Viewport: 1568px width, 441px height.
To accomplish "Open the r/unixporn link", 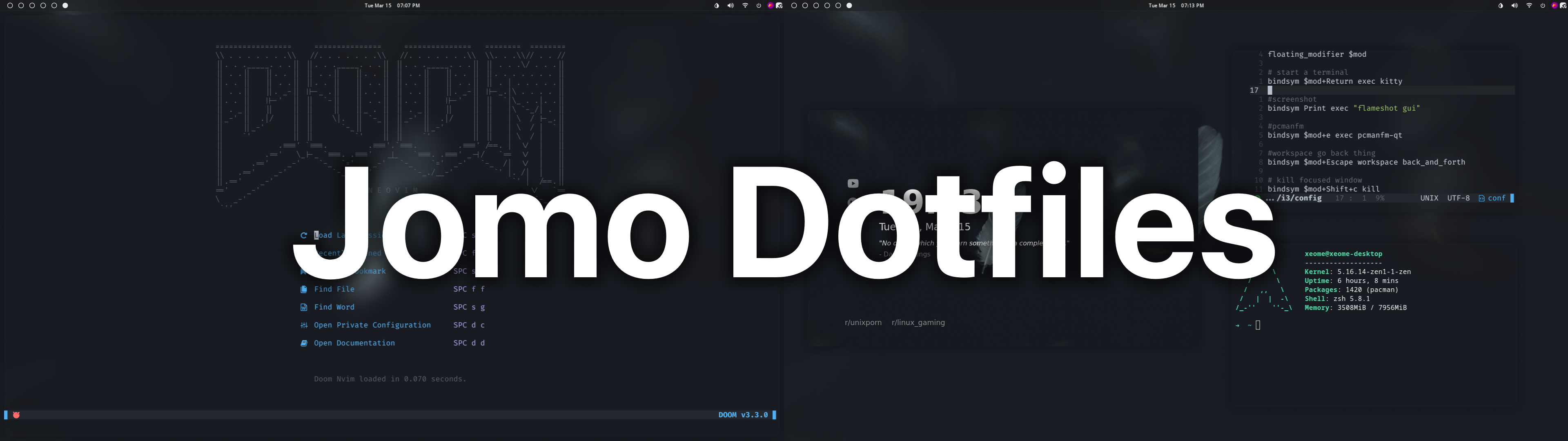I will pos(863,323).
